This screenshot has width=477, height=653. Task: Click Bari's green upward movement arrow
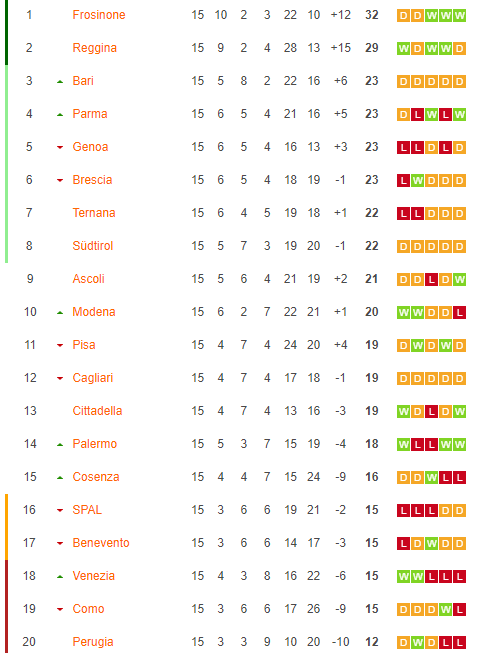point(60,82)
